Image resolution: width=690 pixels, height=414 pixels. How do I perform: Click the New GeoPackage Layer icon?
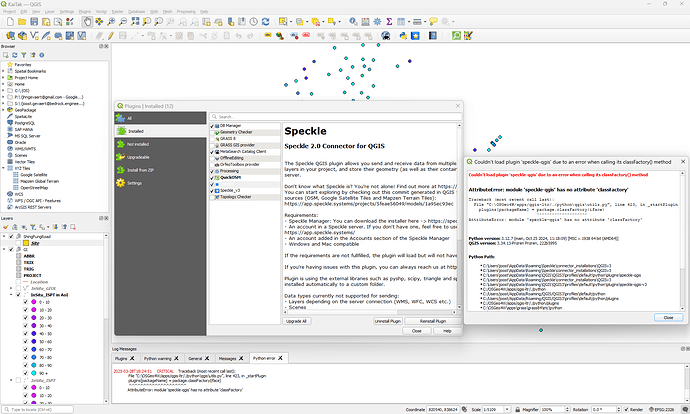coord(22,36)
